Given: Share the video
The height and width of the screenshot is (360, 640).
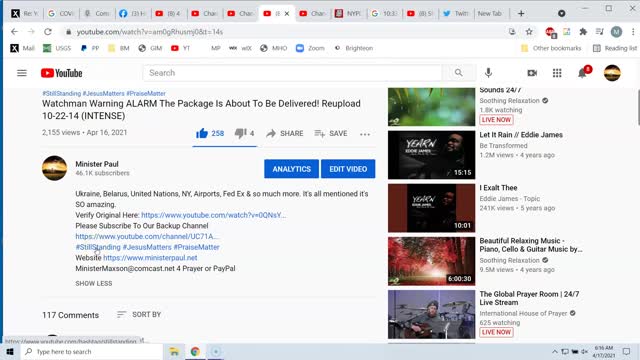Looking at the screenshot, I should coord(284,133).
